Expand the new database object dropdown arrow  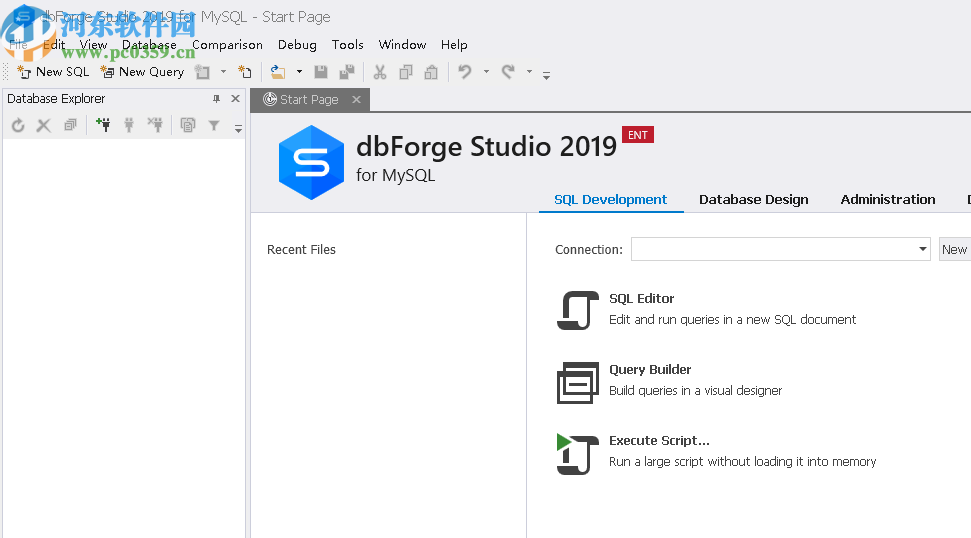(x=224, y=72)
